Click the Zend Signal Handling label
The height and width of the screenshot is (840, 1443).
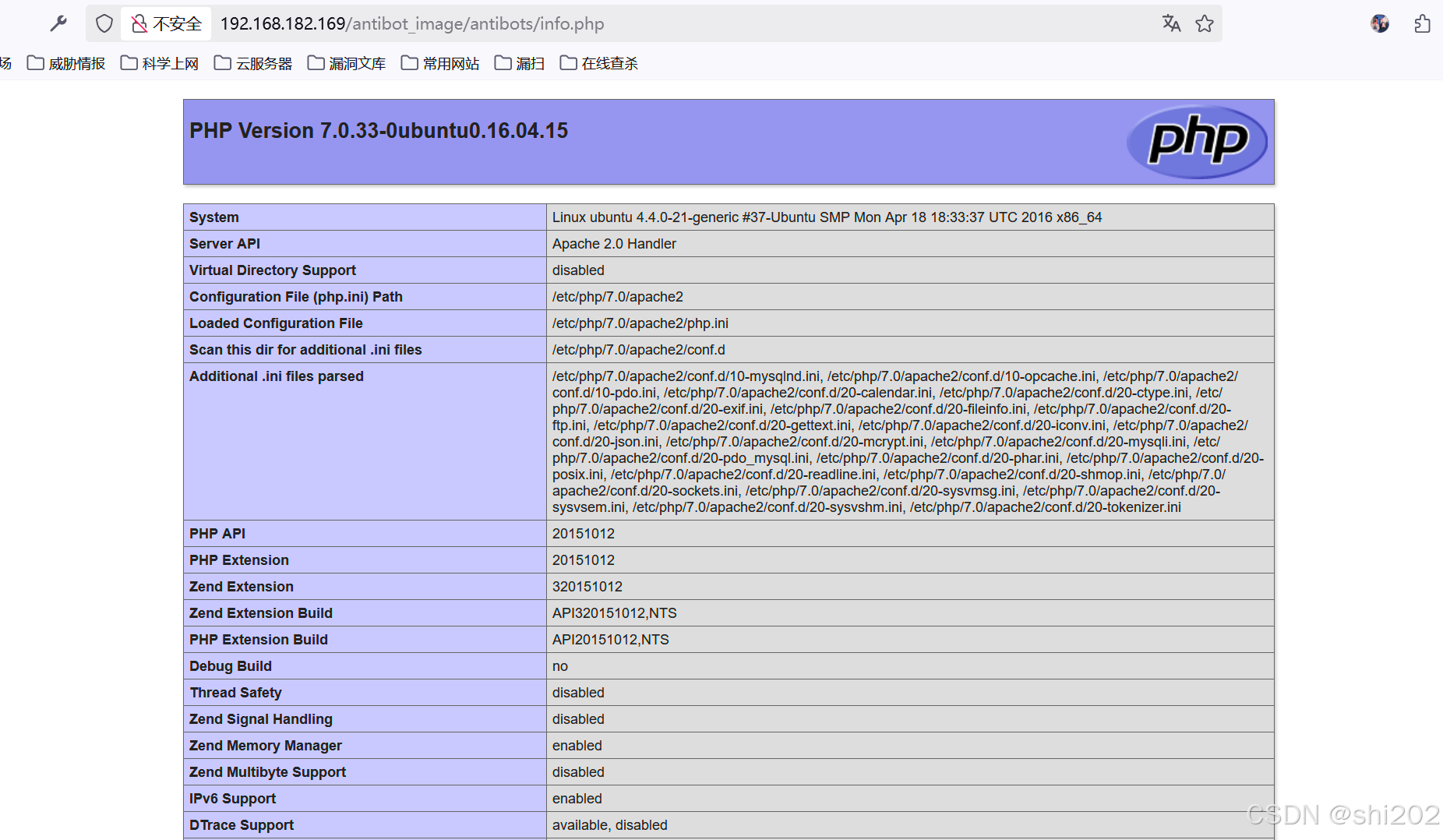[x=261, y=719]
